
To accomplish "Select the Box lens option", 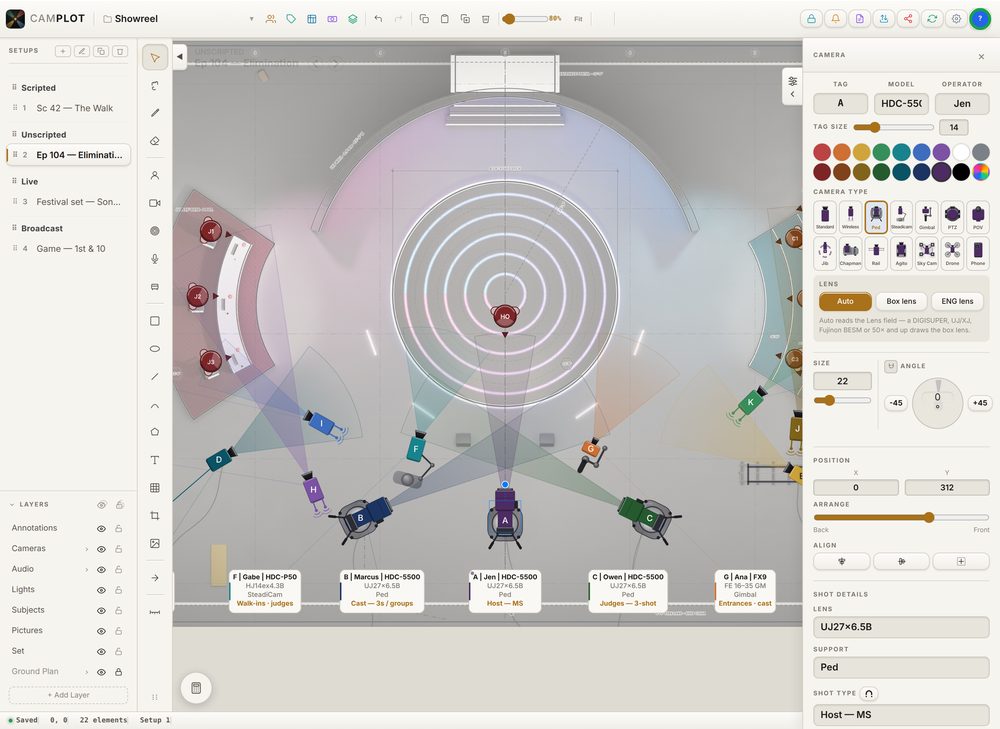I will click(901, 301).
